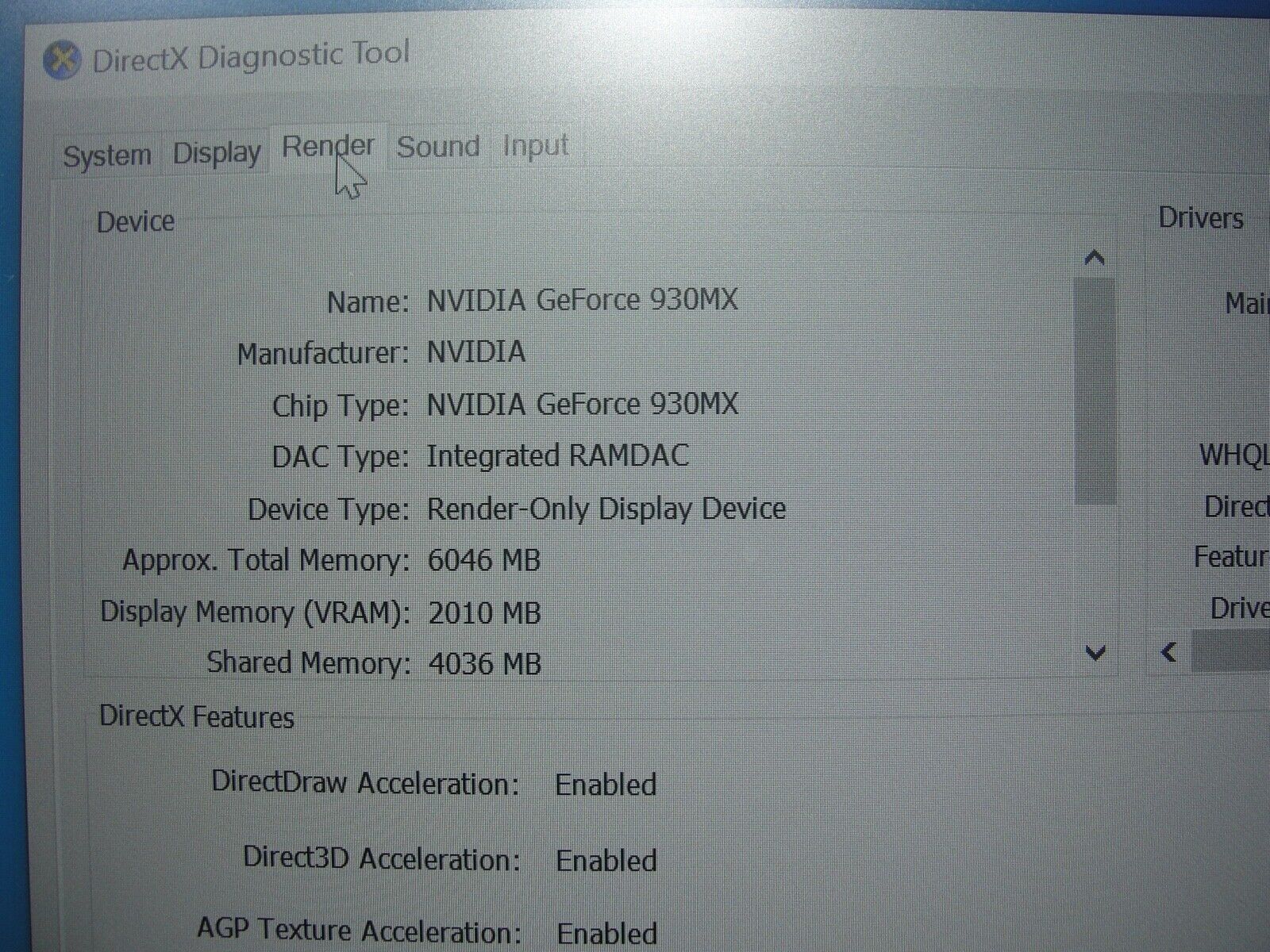Image resolution: width=1270 pixels, height=952 pixels.
Task: Click the DirectDraw Acceleration Enabled value
Action: click(606, 785)
